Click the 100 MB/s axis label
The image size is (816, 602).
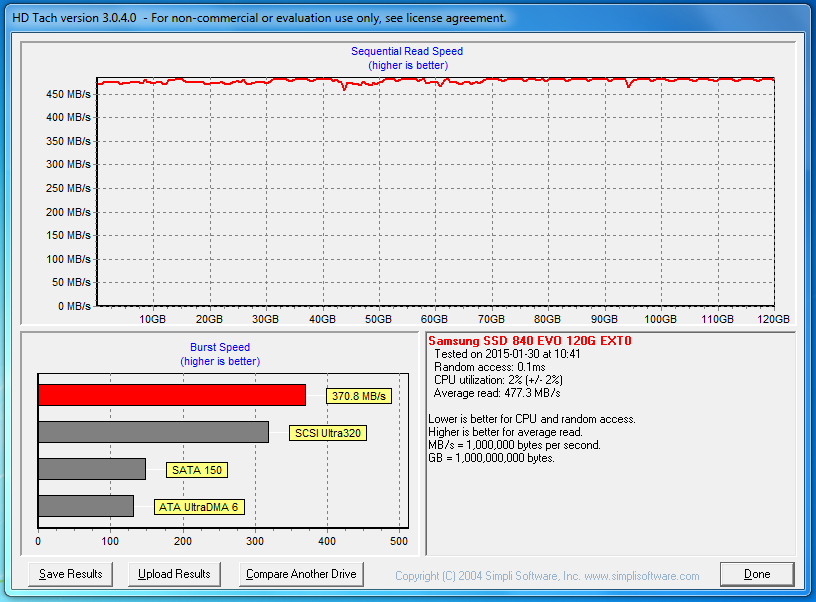(68, 259)
